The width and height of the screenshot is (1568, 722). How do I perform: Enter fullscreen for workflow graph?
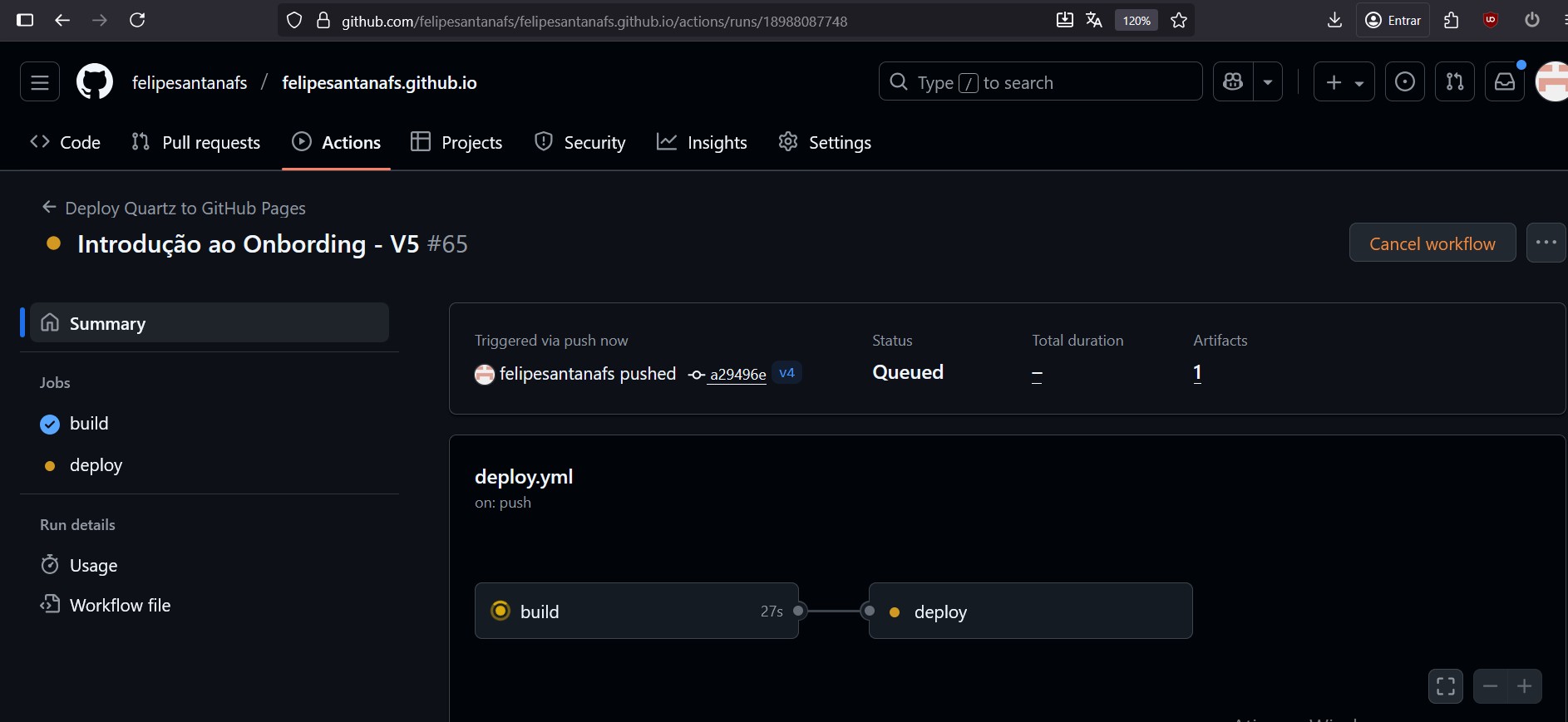coord(1446,686)
